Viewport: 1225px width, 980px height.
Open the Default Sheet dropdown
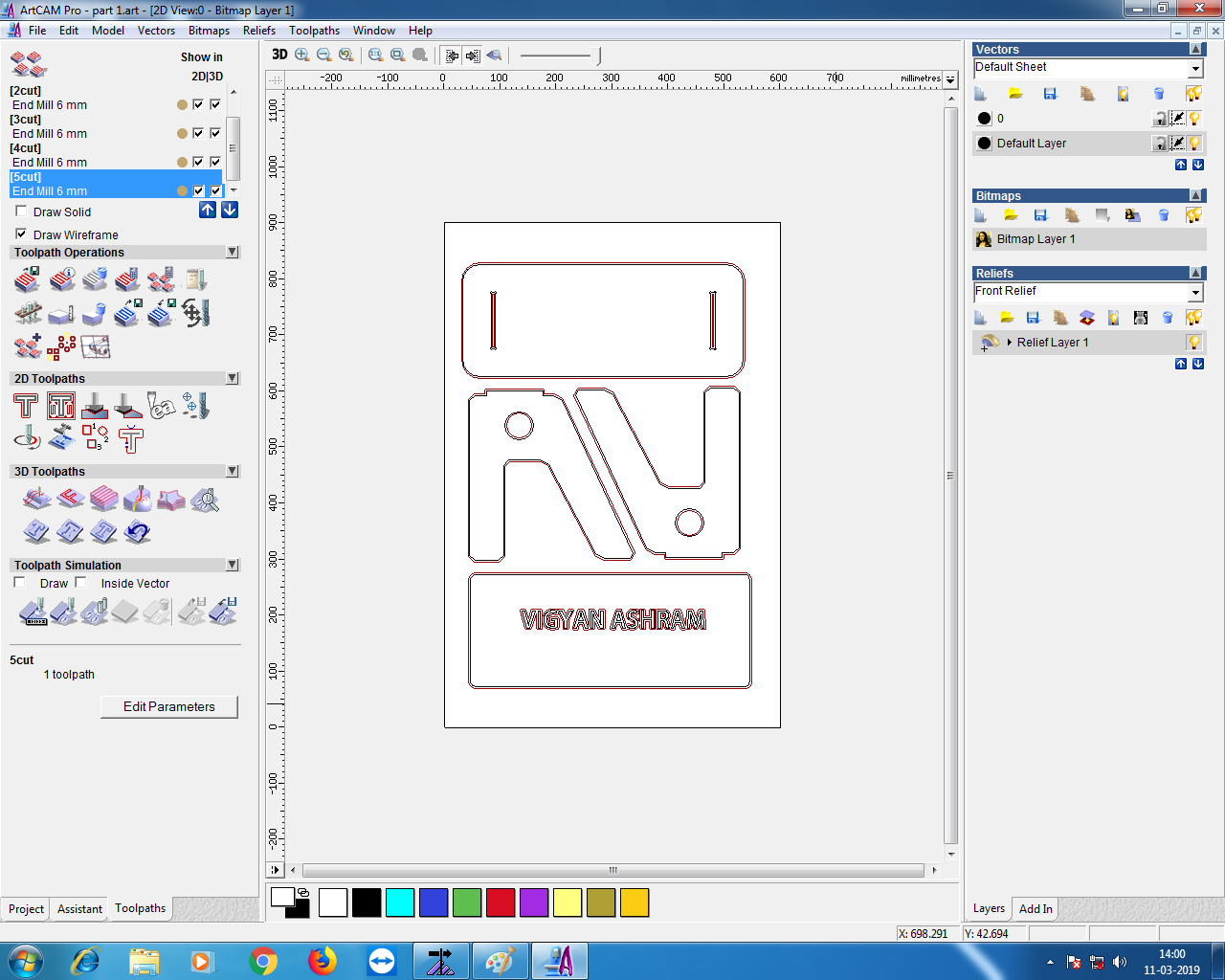(x=1195, y=68)
